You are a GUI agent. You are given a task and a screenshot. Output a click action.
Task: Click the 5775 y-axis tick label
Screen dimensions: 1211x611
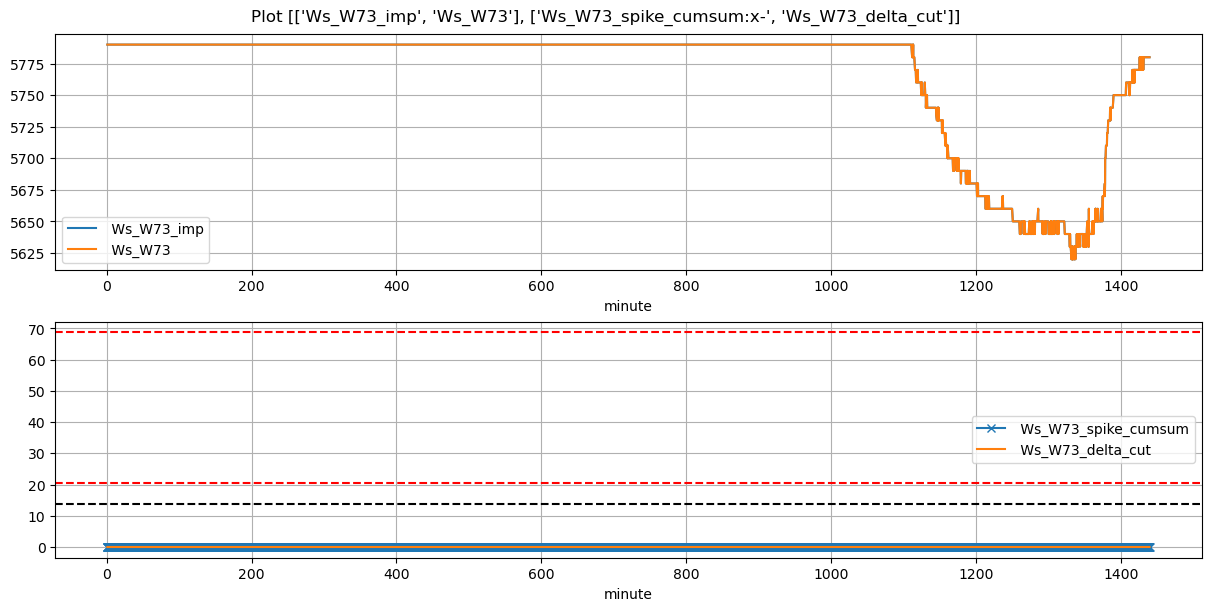click(x=33, y=65)
